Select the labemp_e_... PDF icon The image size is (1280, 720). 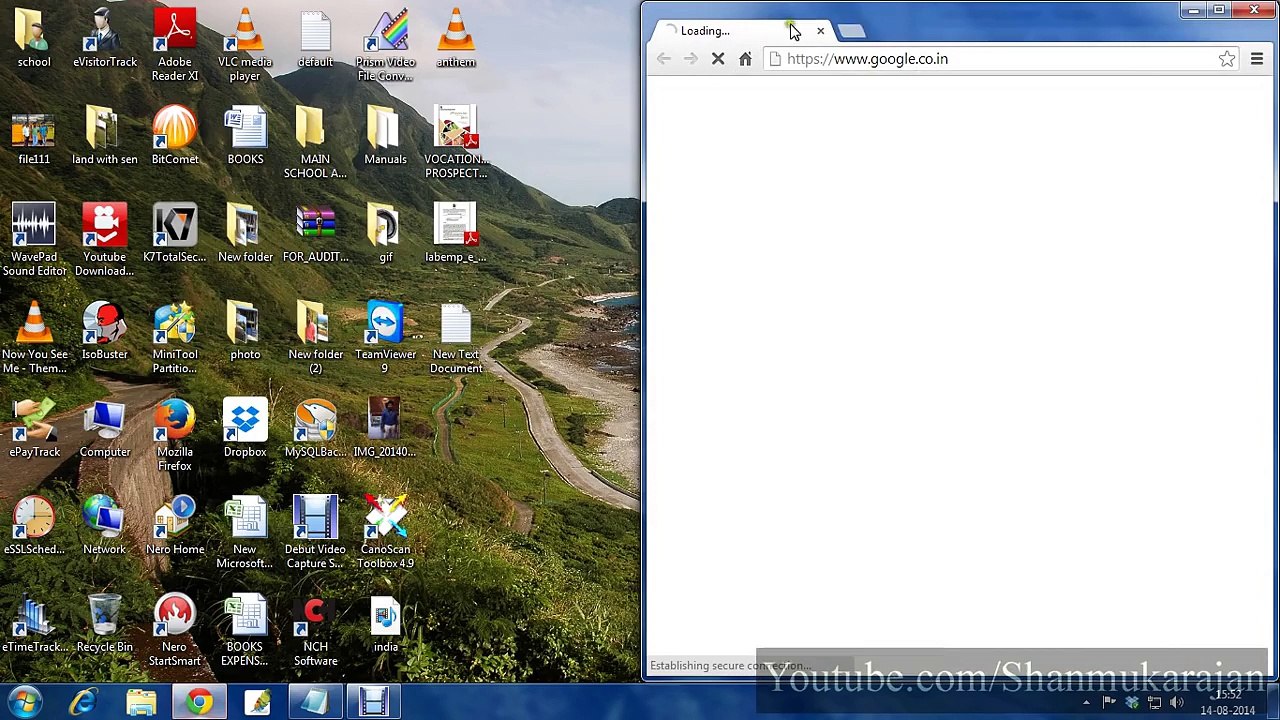(455, 233)
